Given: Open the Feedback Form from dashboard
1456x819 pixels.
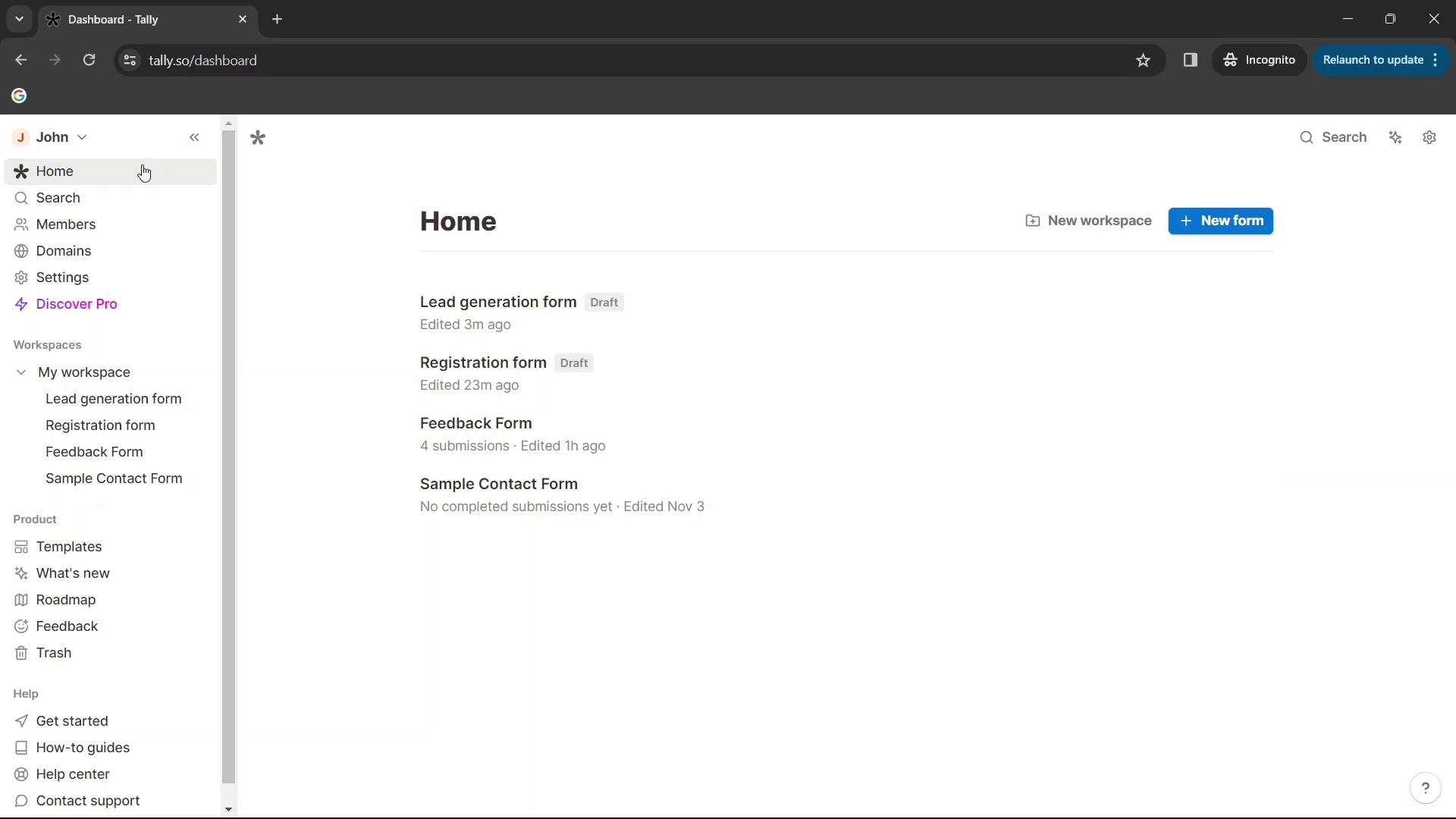Looking at the screenshot, I should pyautogui.click(x=476, y=423).
